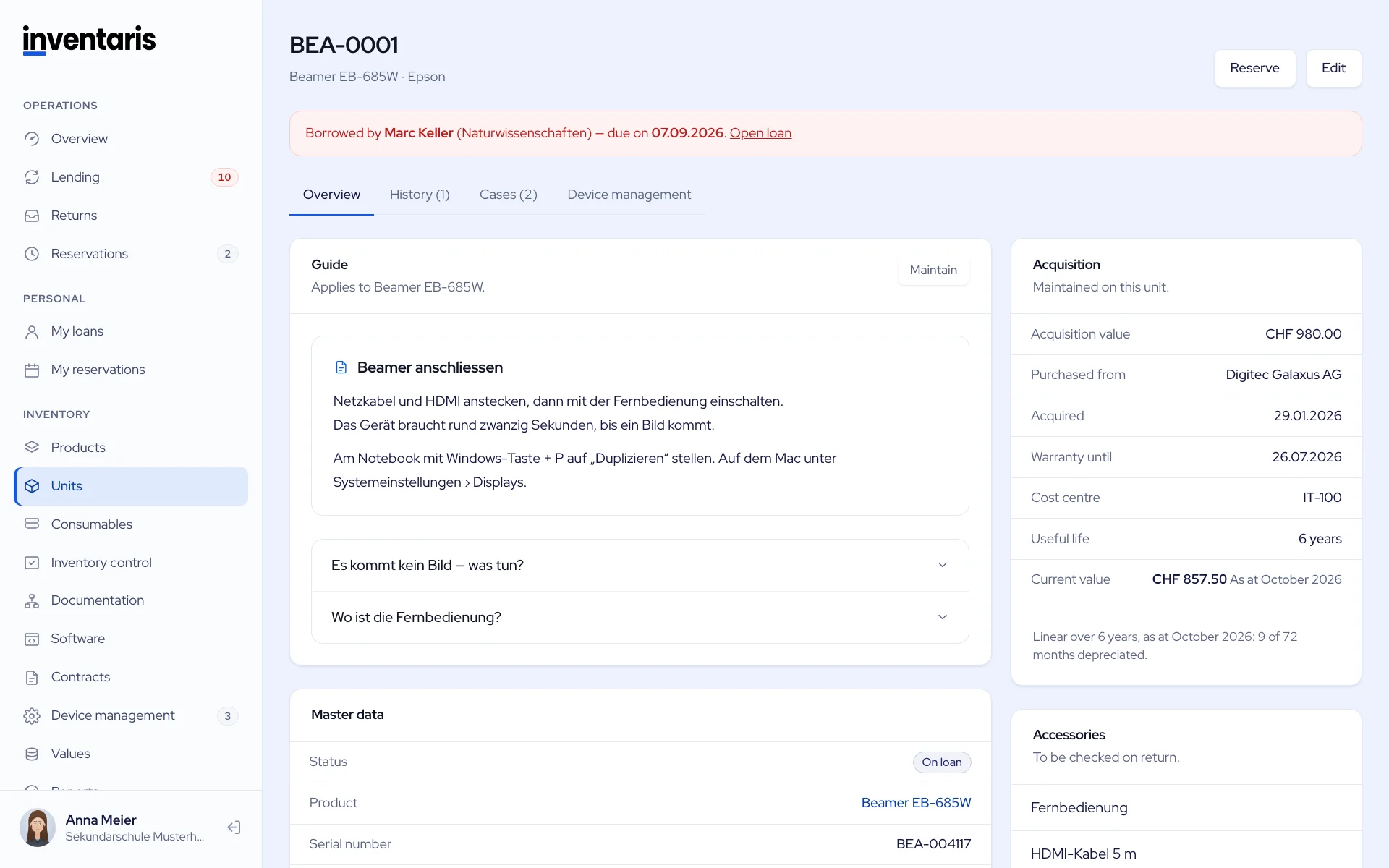Click the My loans person icon

(32, 331)
